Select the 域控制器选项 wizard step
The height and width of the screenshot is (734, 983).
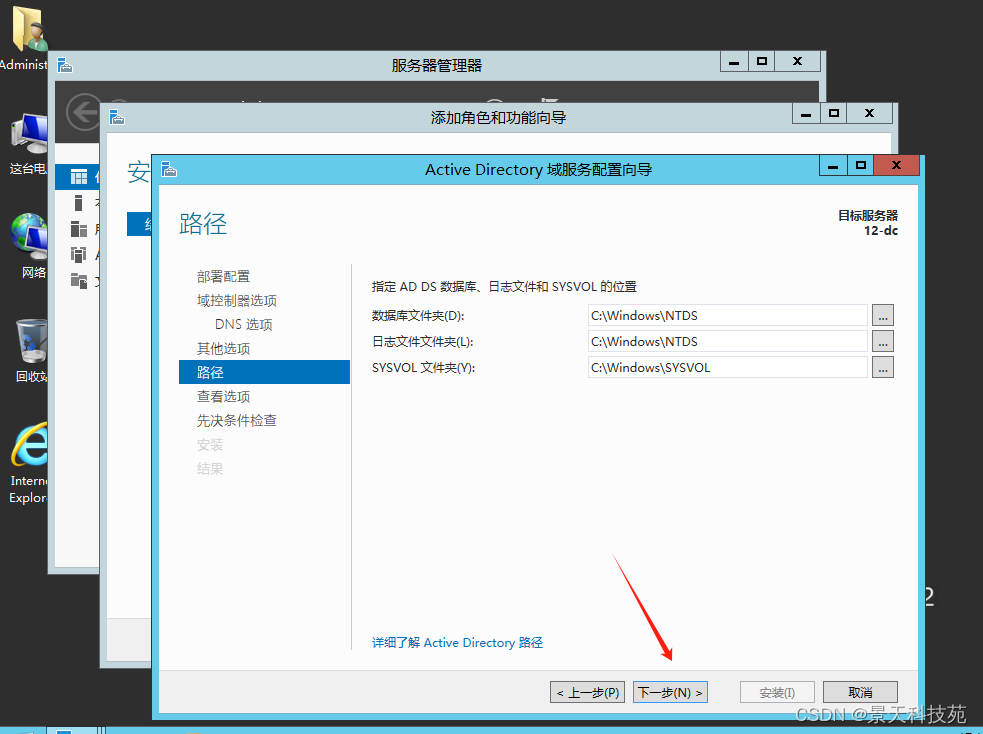coord(236,300)
